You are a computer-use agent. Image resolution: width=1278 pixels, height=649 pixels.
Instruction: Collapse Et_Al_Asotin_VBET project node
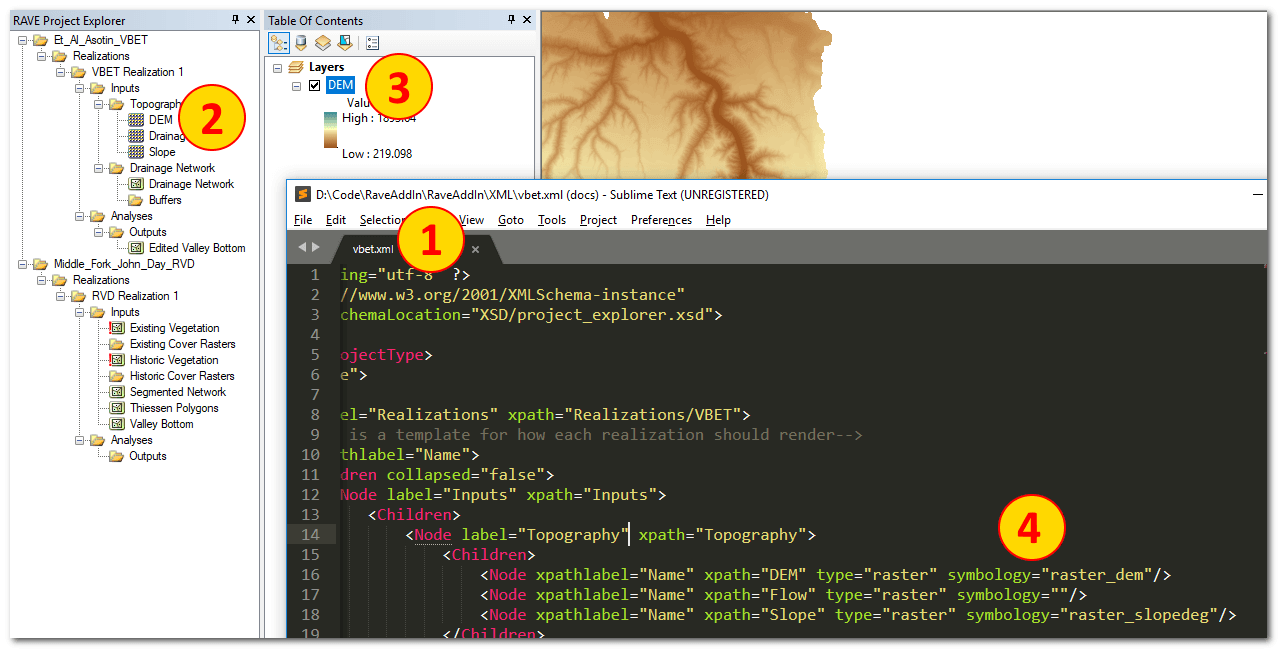(x=22, y=40)
